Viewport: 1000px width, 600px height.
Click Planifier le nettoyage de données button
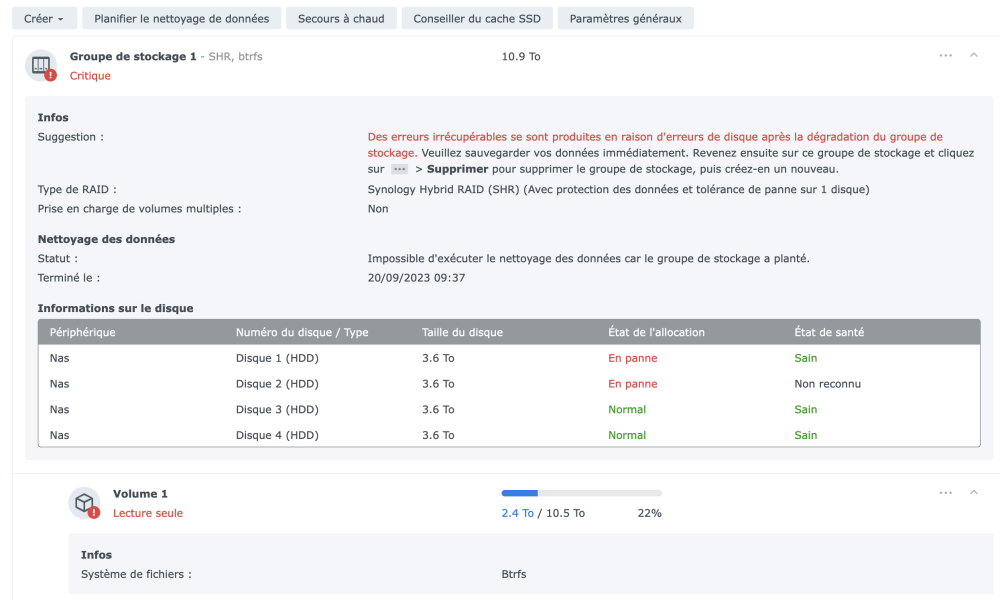click(x=181, y=19)
